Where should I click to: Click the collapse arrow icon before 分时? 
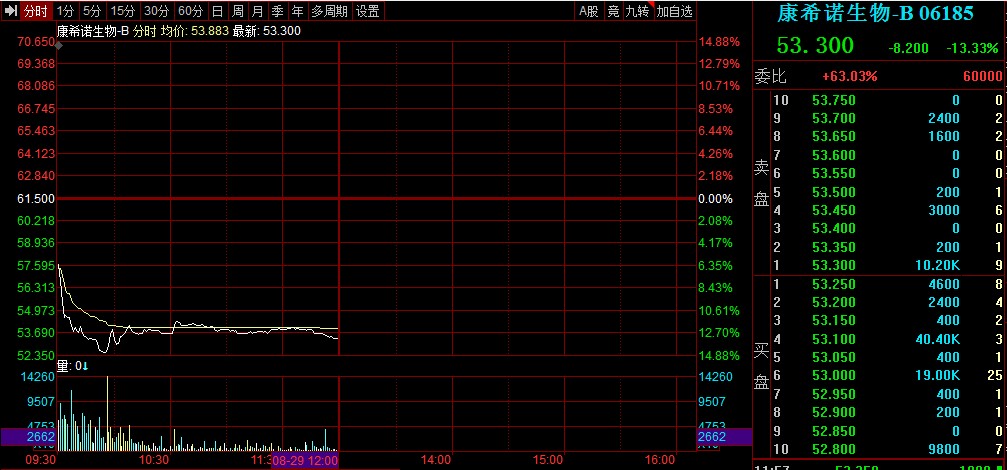(x=10, y=11)
